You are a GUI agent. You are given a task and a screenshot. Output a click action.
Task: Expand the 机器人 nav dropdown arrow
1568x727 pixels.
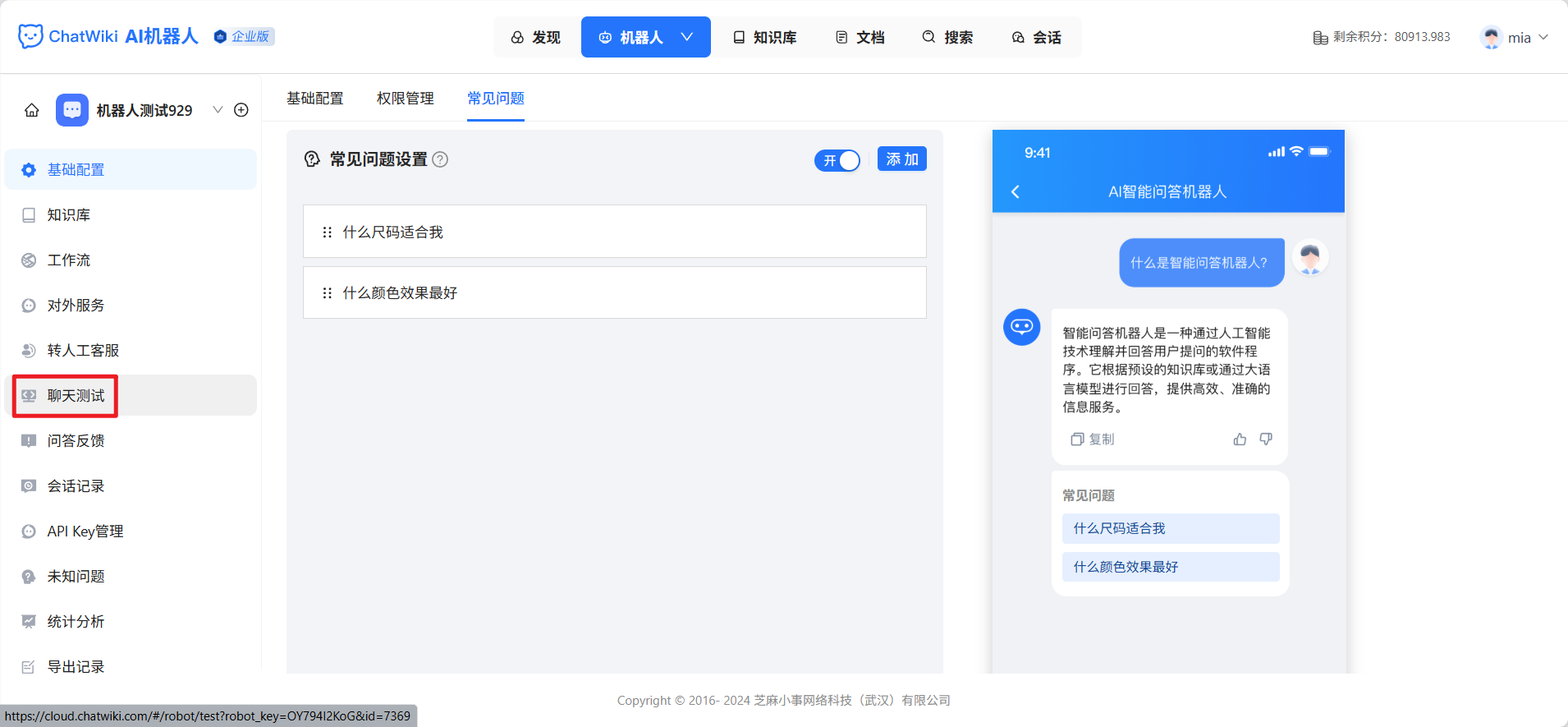687,37
